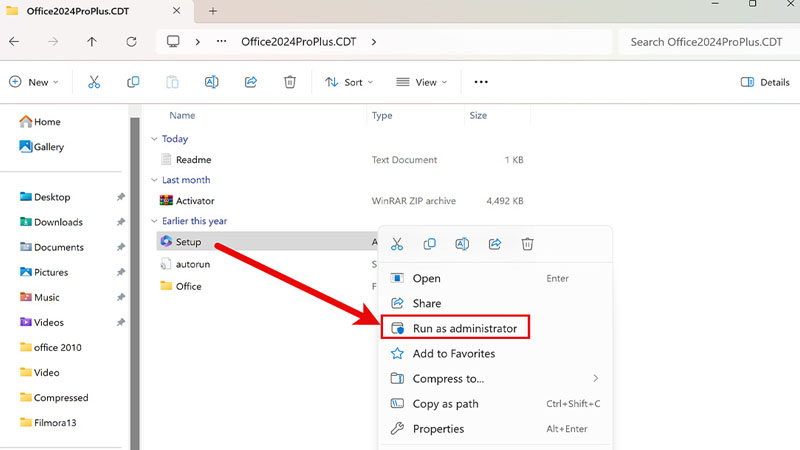Click the chevron after the This PC icon

[x=197, y=42]
